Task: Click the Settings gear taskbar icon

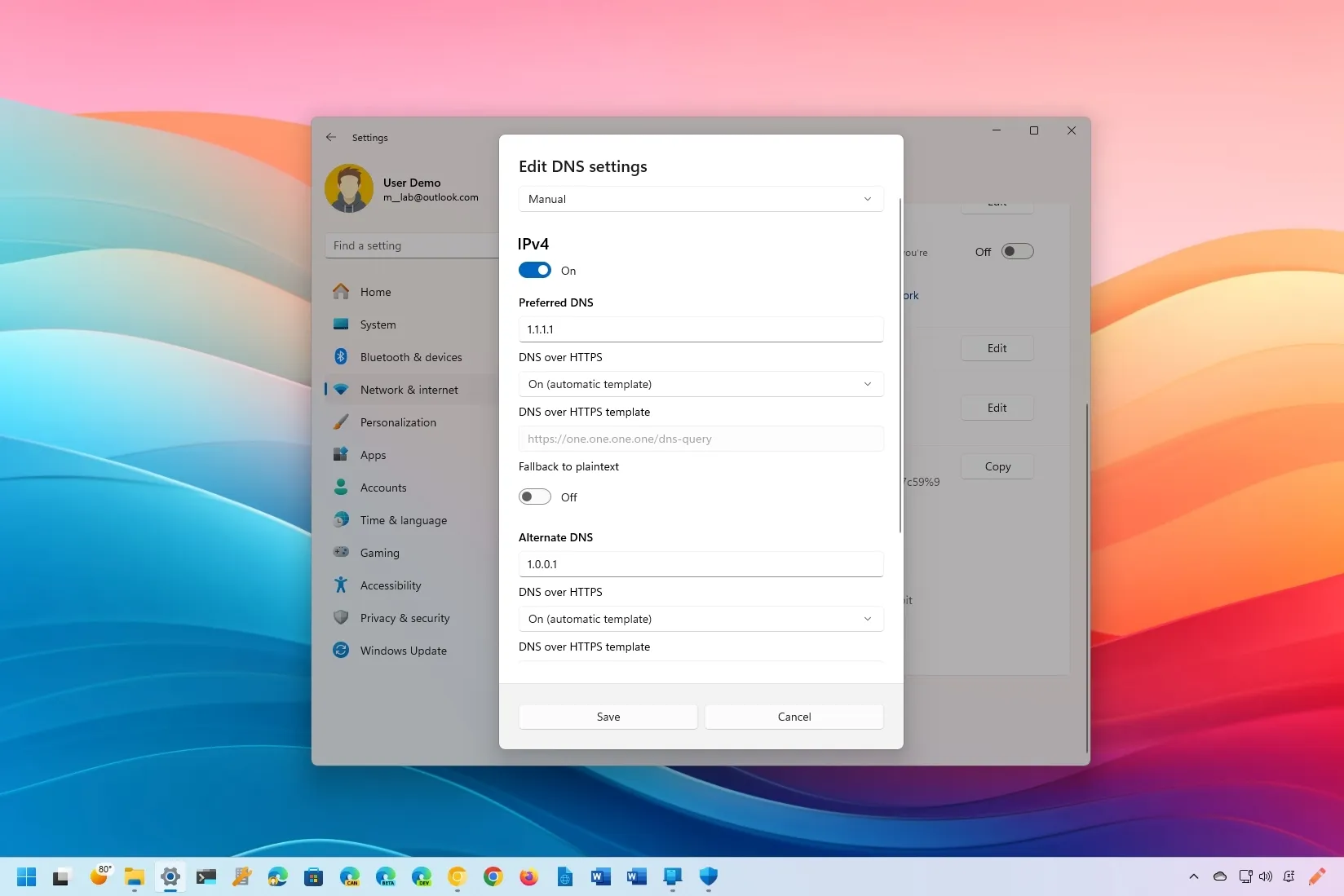Action: click(170, 876)
